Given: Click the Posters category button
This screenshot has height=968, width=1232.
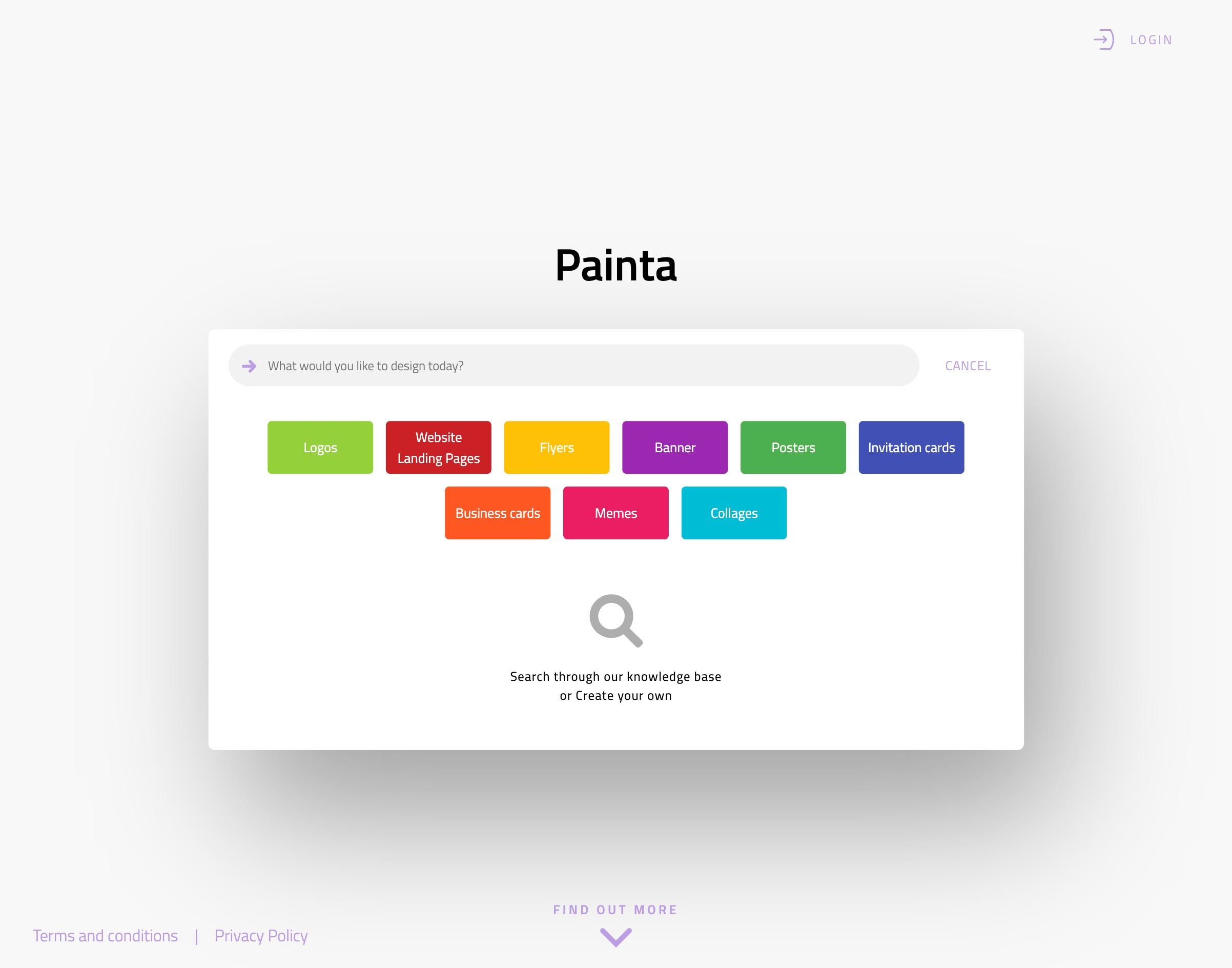Looking at the screenshot, I should [x=793, y=447].
